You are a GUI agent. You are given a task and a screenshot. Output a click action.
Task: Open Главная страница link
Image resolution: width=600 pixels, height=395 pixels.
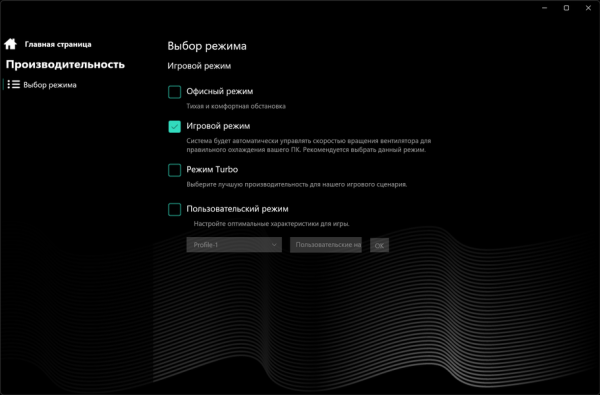(x=58, y=44)
